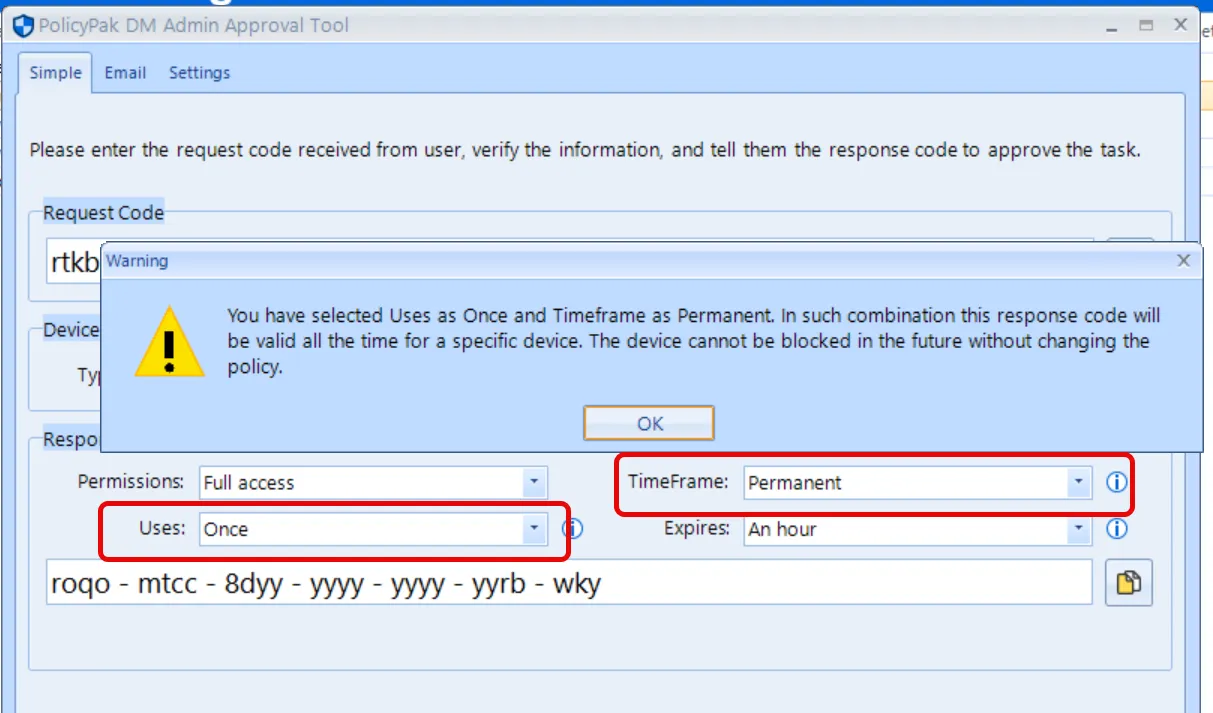Close the Admin Approval Tool window
The height and width of the screenshot is (713, 1213).
(x=1183, y=25)
